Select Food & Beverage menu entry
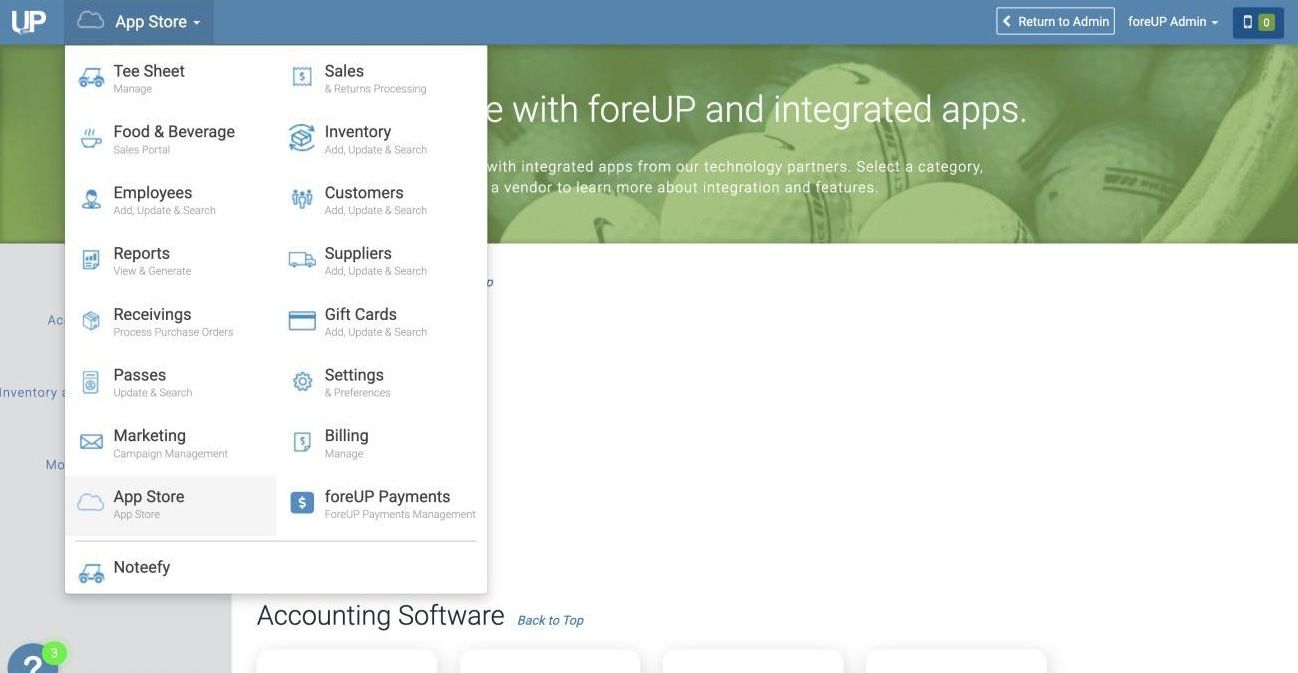This screenshot has width=1298, height=673. [x=170, y=139]
